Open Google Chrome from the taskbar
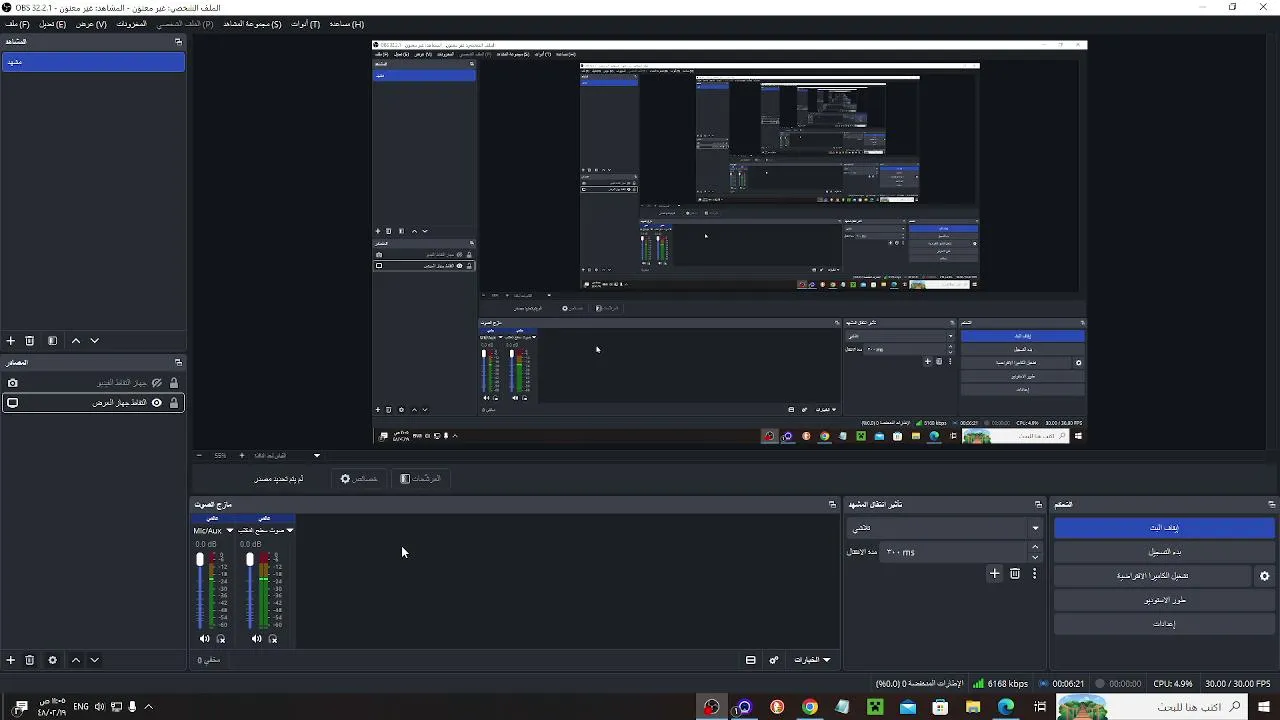The height and width of the screenshot is (720, 1280). pos(809,707)
